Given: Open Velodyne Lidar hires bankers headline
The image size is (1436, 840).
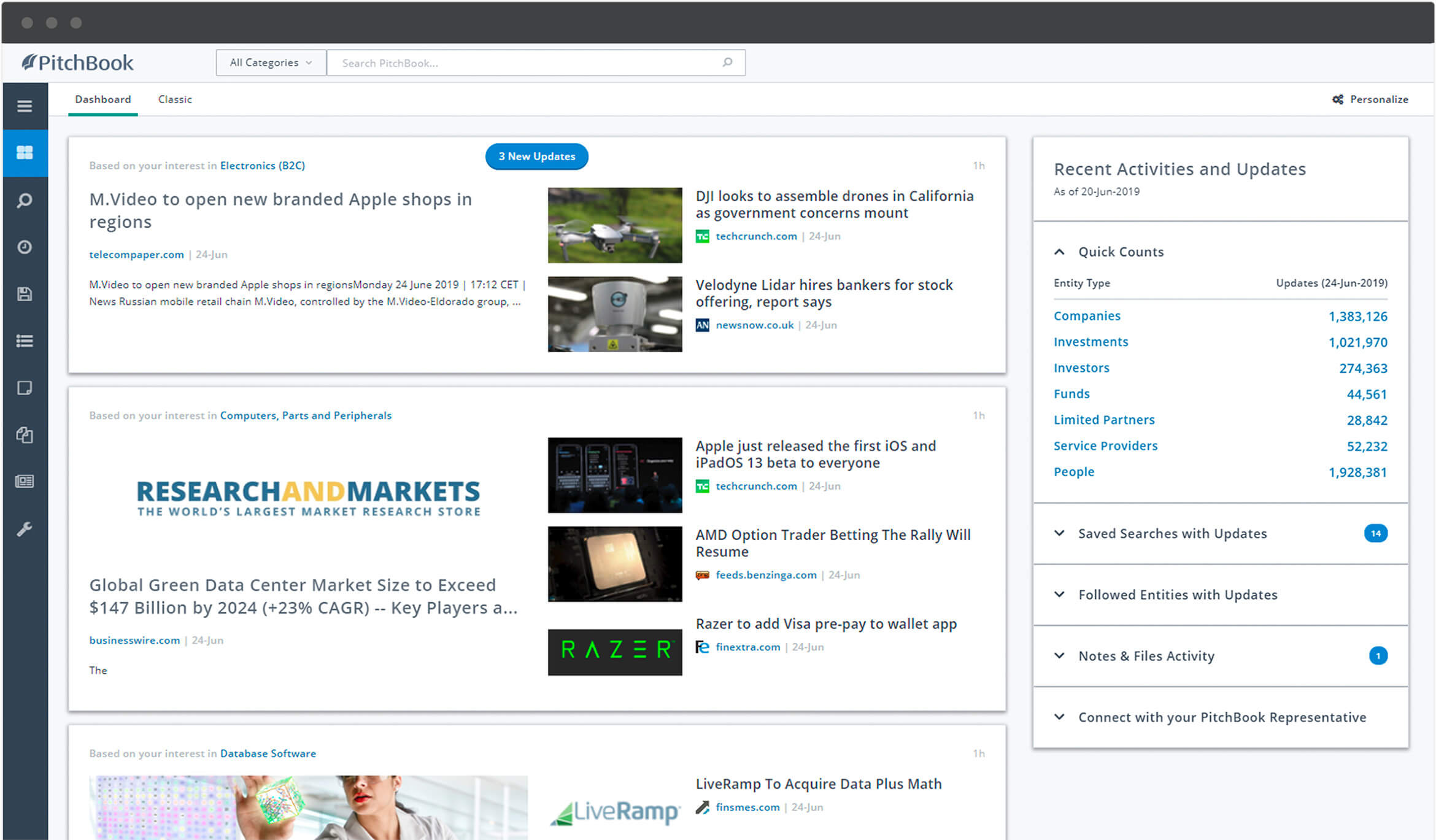Looking at the screenshot, I should click(x=824, y=293).
